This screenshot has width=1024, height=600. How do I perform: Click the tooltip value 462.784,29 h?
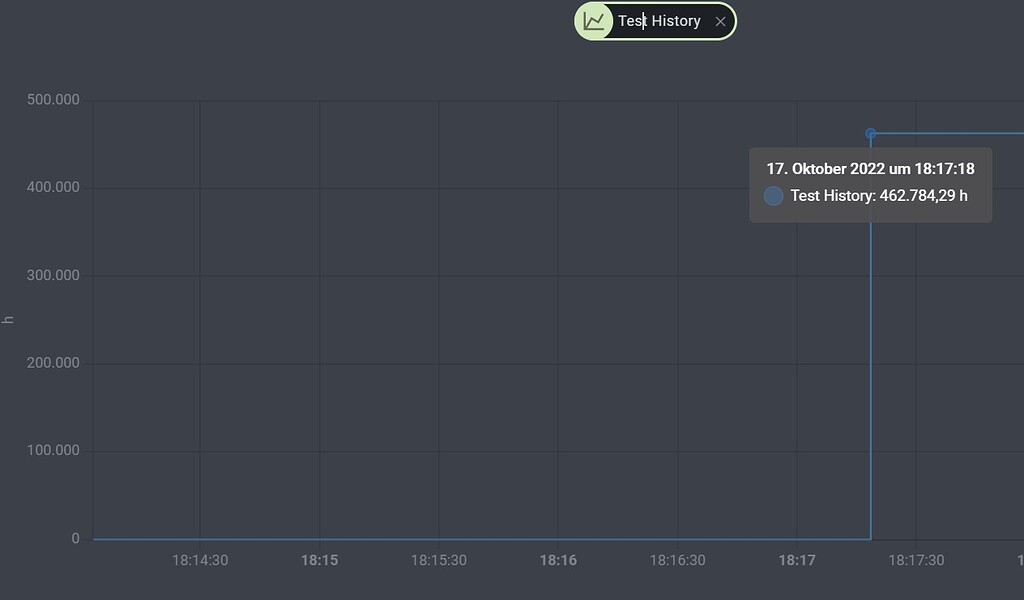pyautogui.click(x=923, y=196)
